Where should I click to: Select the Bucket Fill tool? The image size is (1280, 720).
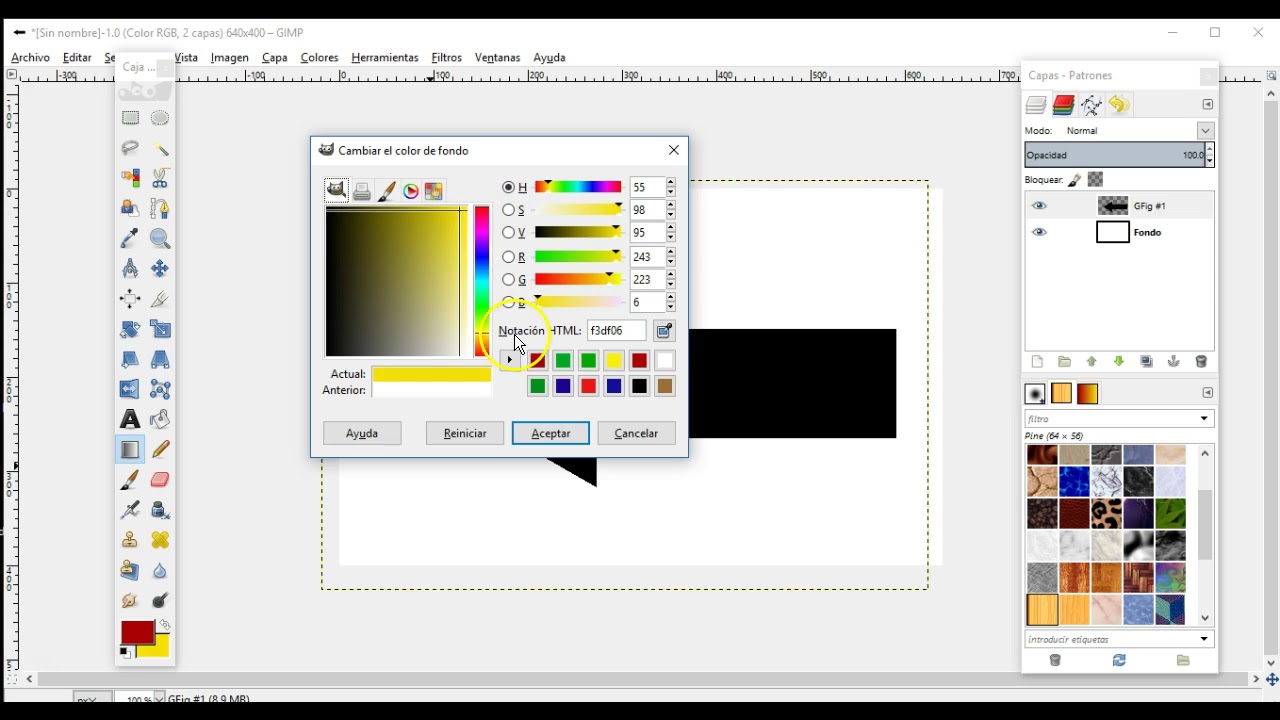pos(160,419)
